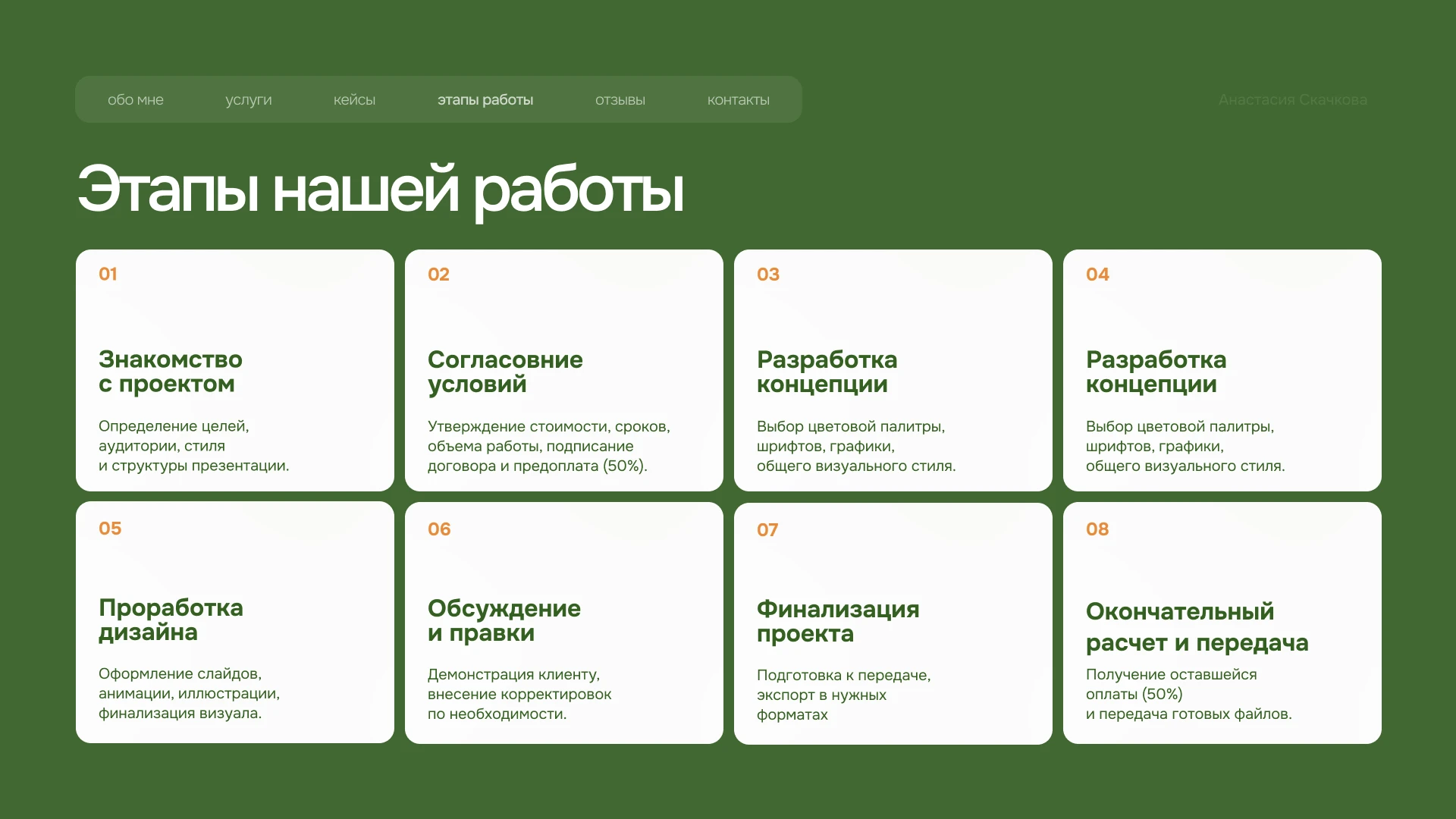This screenshot has width=1456, height=819.
Task: Select the 'этапы работы' tab
Action: click(485, 100)
